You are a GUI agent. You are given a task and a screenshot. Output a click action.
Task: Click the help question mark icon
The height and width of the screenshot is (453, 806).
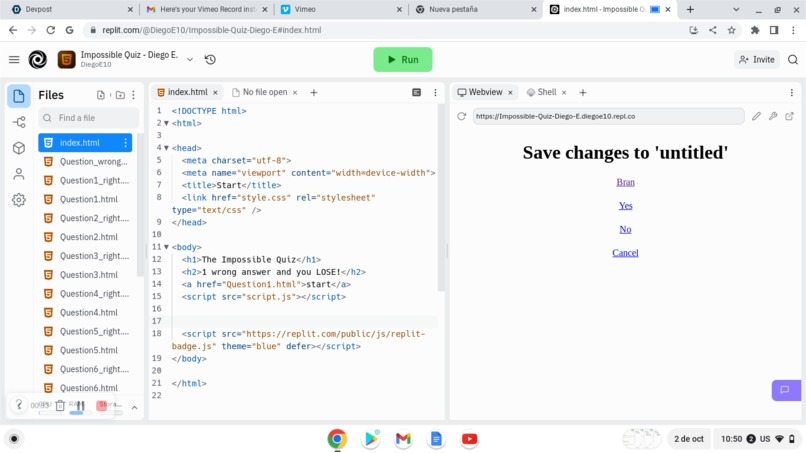tap(19, 404)
